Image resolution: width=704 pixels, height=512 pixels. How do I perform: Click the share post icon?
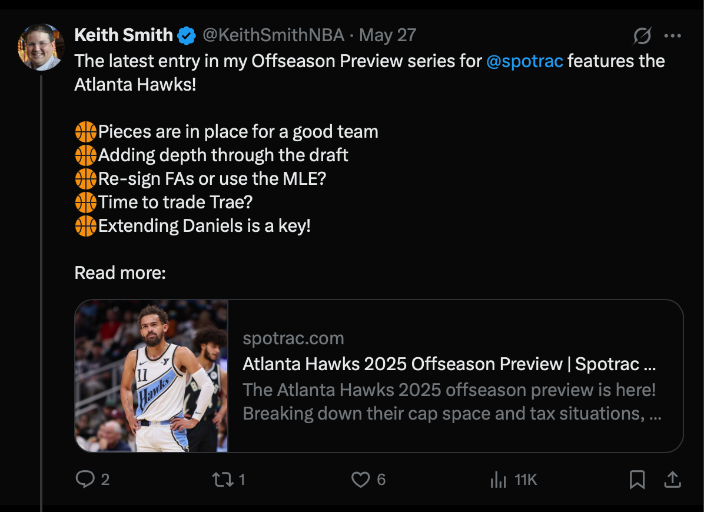[673, 480]
